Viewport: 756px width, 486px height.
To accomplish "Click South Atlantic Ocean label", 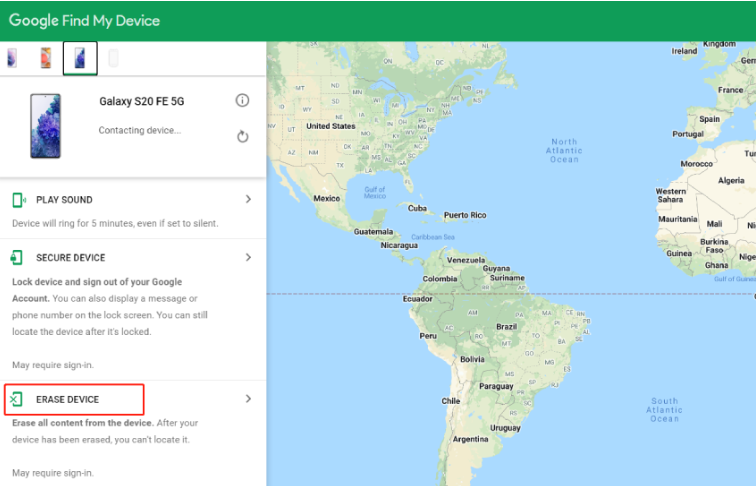I will click(664, 410).
